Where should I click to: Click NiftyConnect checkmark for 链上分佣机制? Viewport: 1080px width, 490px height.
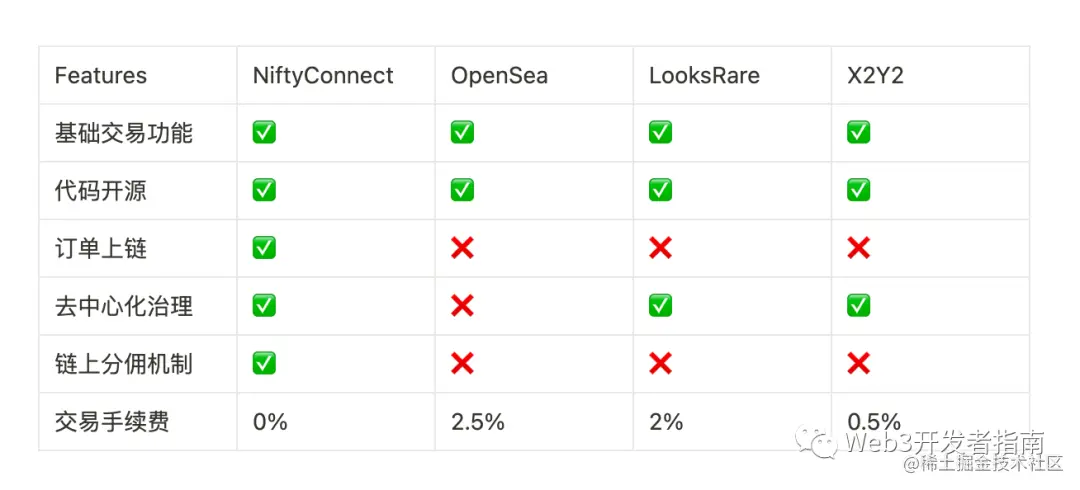264,364
